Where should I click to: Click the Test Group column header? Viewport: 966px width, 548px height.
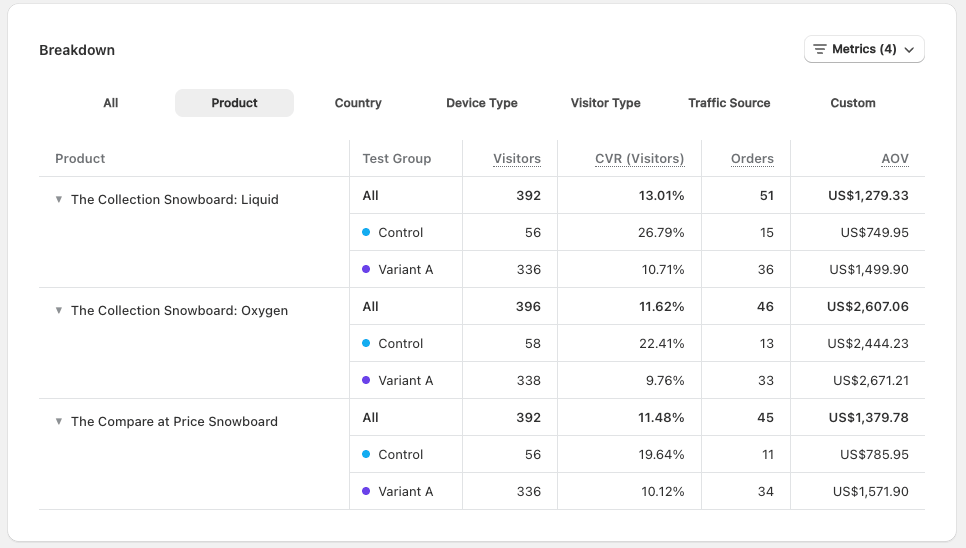click(x=397, y=159)
